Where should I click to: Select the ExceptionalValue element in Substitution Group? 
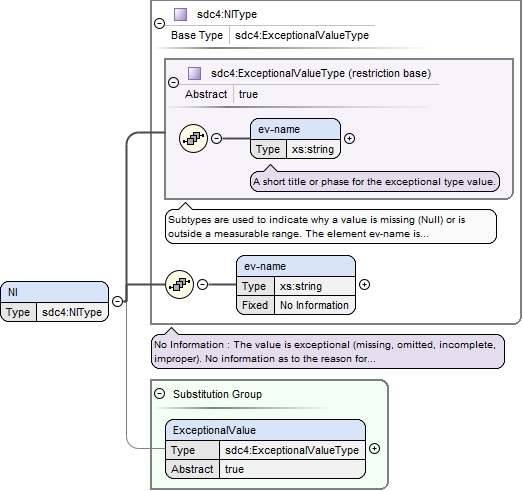click(266, 449)
